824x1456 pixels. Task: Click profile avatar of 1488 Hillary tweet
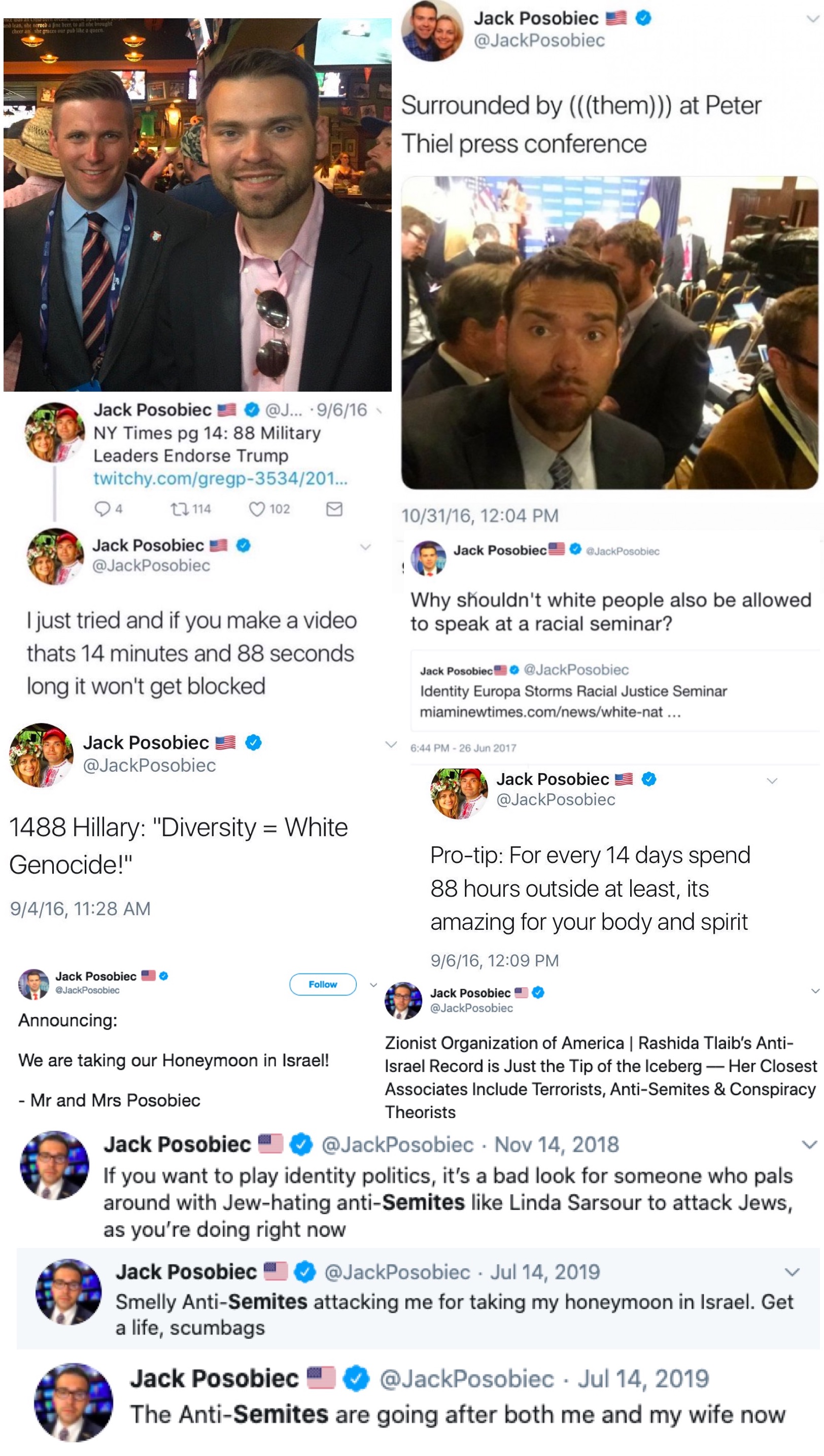tap(41, 755)
